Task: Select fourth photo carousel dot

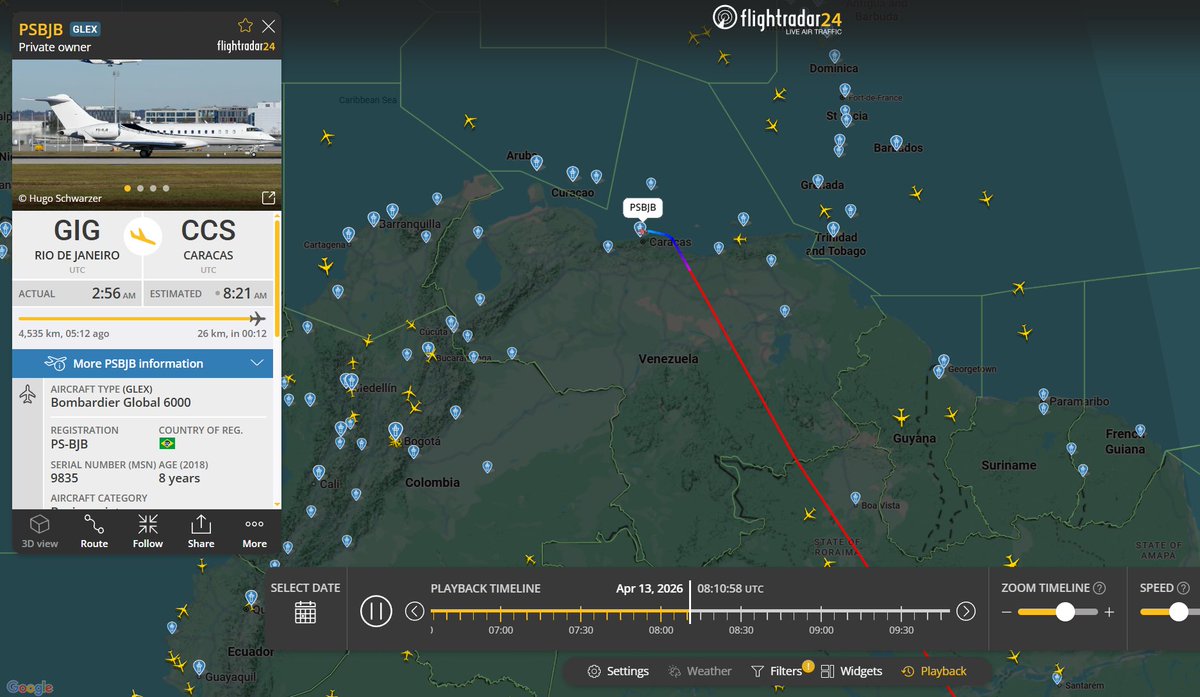Action: [166, 188]
